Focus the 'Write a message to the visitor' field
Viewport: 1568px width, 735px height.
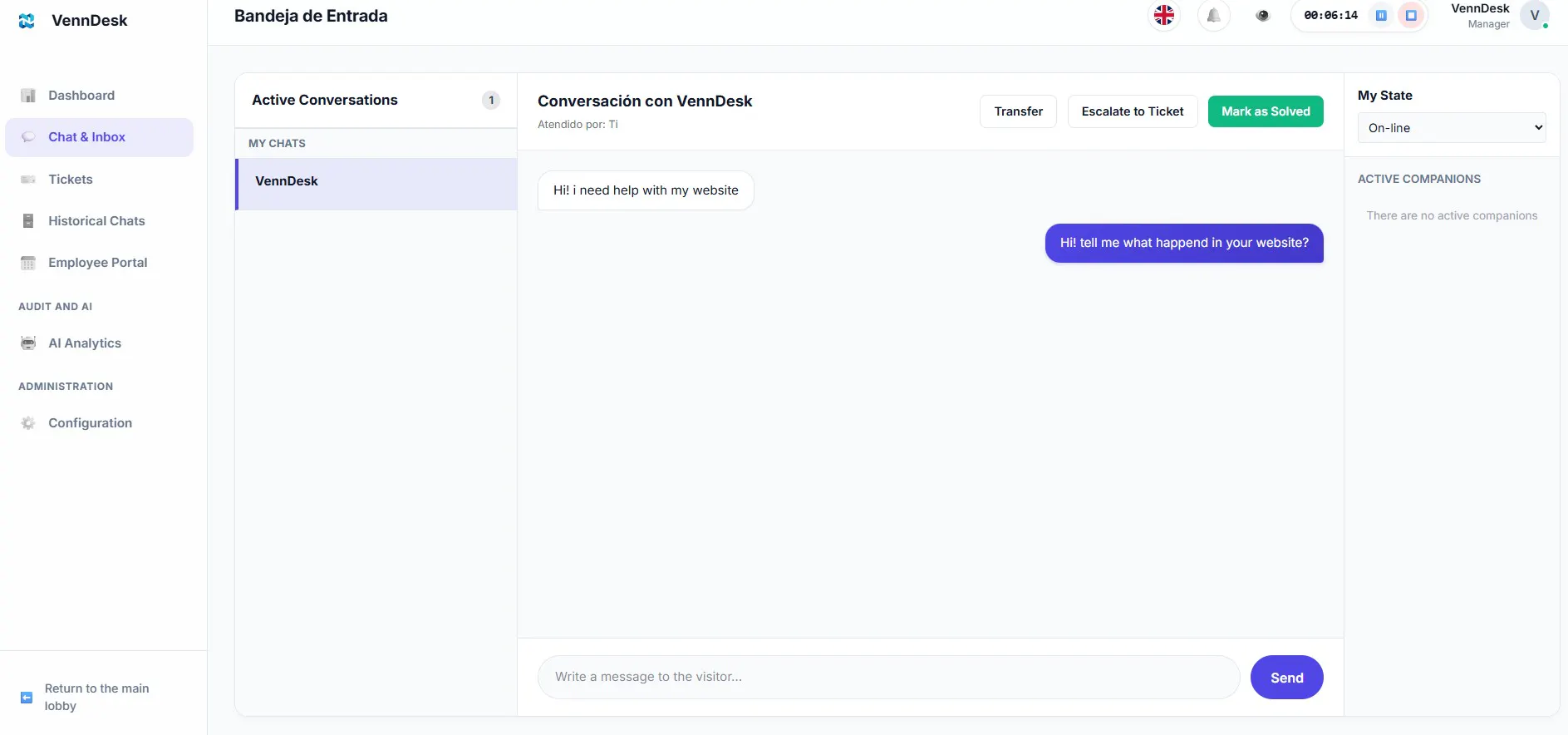point(888,678)
